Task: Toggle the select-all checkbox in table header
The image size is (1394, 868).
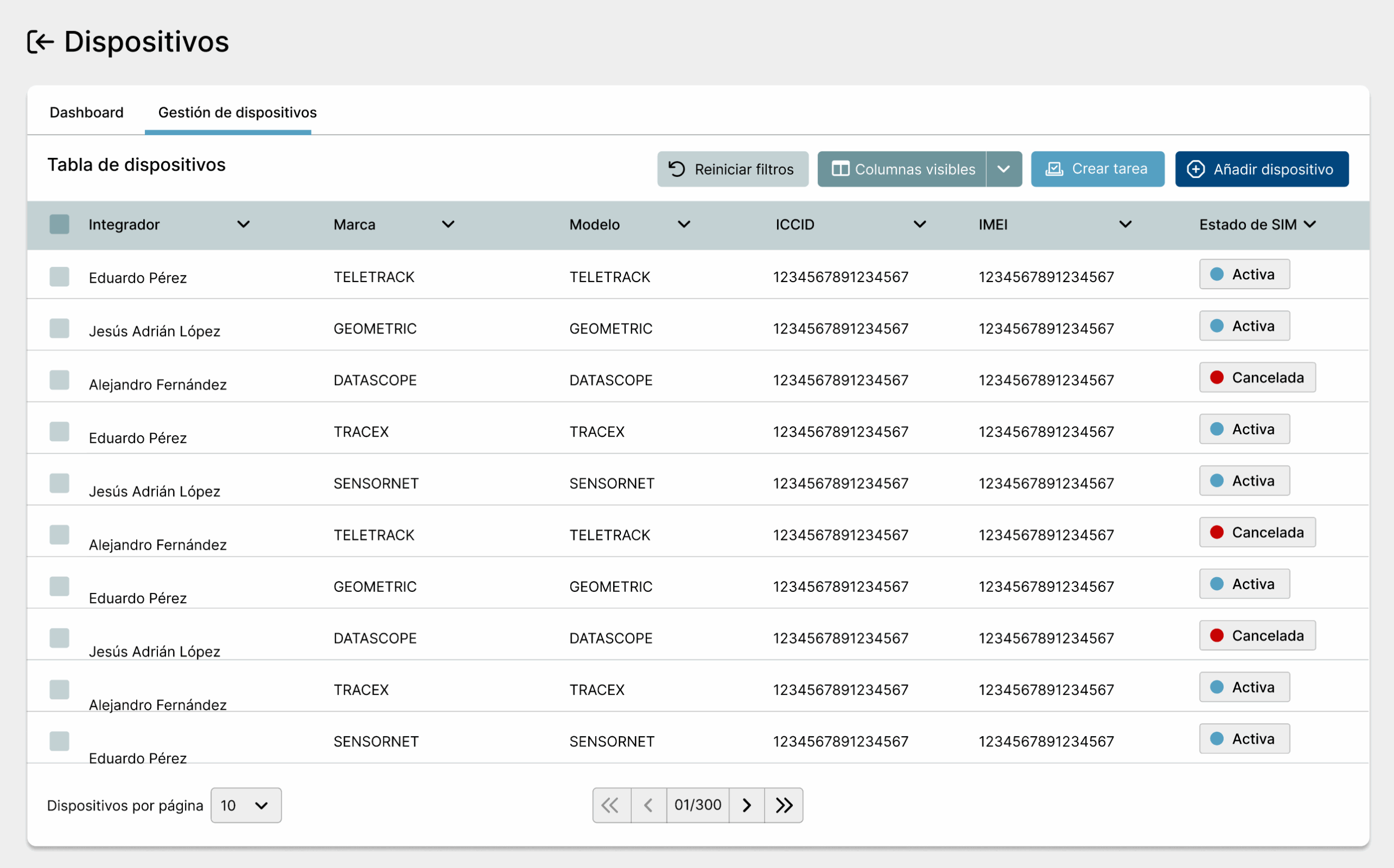Action: (59, 224)
